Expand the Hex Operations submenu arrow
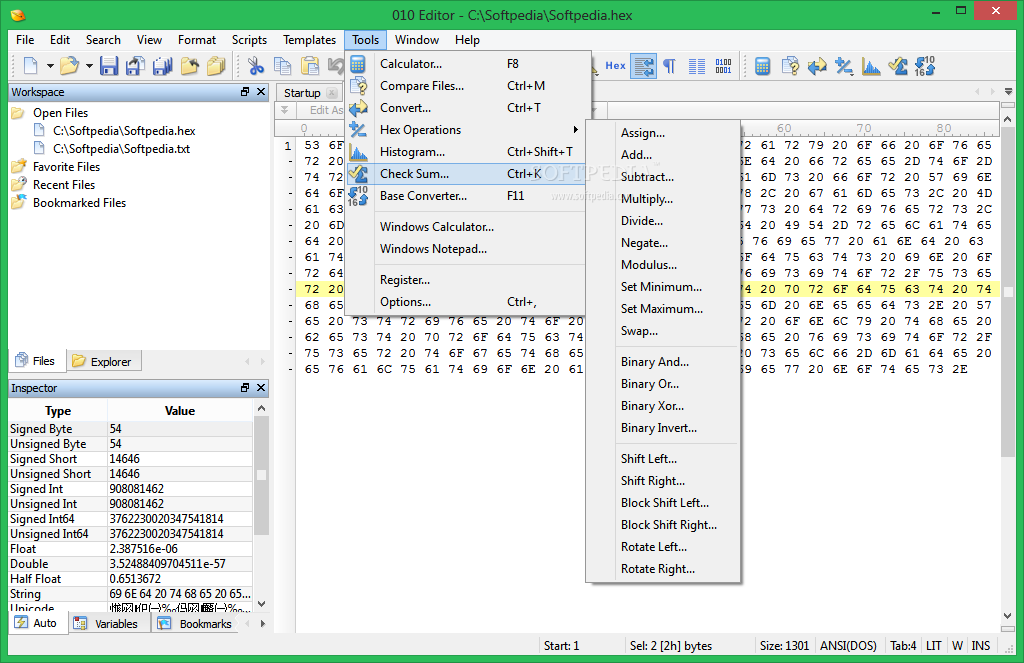 (x=575, y=130)
